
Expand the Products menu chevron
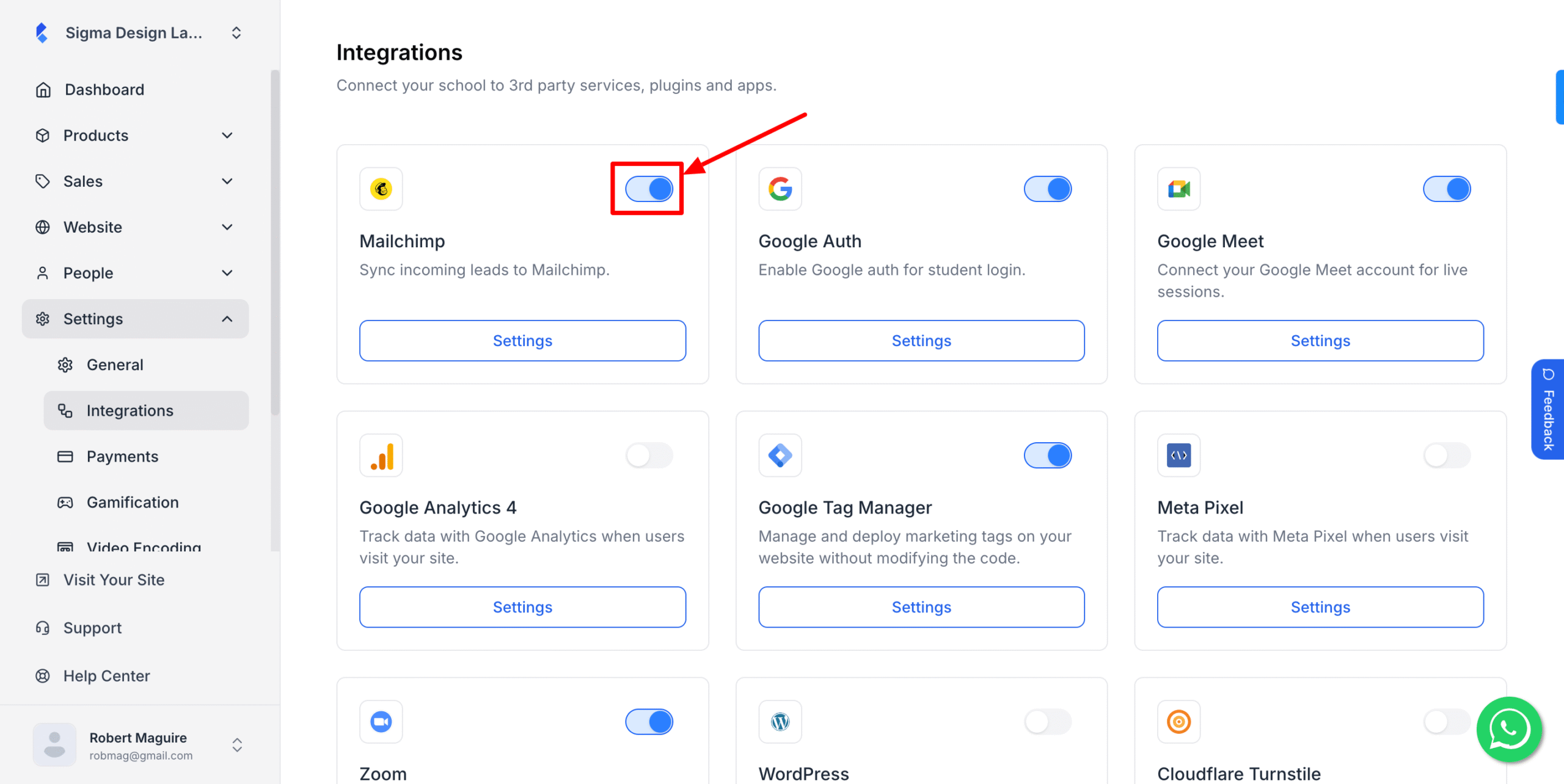[227, 136]
